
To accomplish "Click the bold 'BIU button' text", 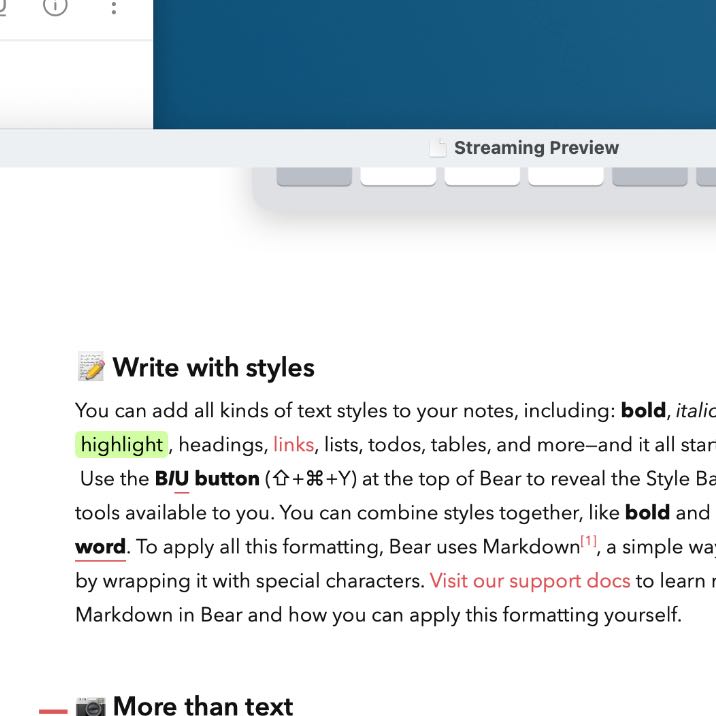I will [x=207, y=479].
